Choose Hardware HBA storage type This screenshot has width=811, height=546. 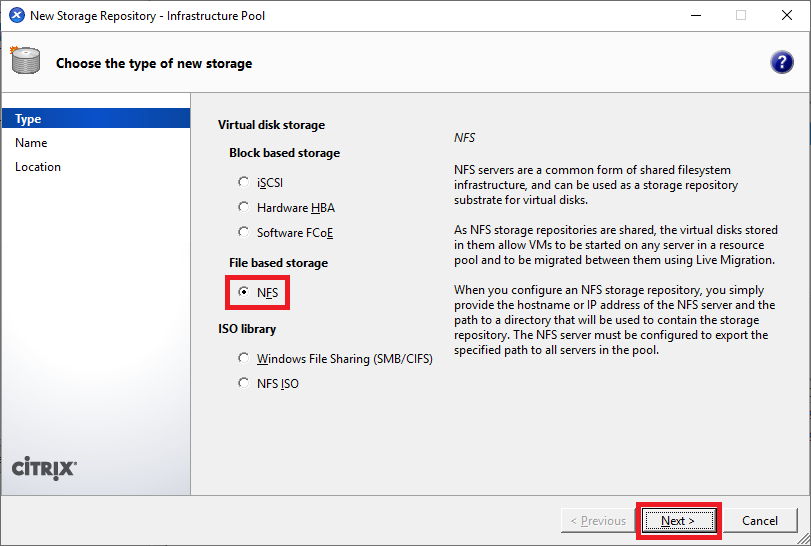[x=244, y=207]
